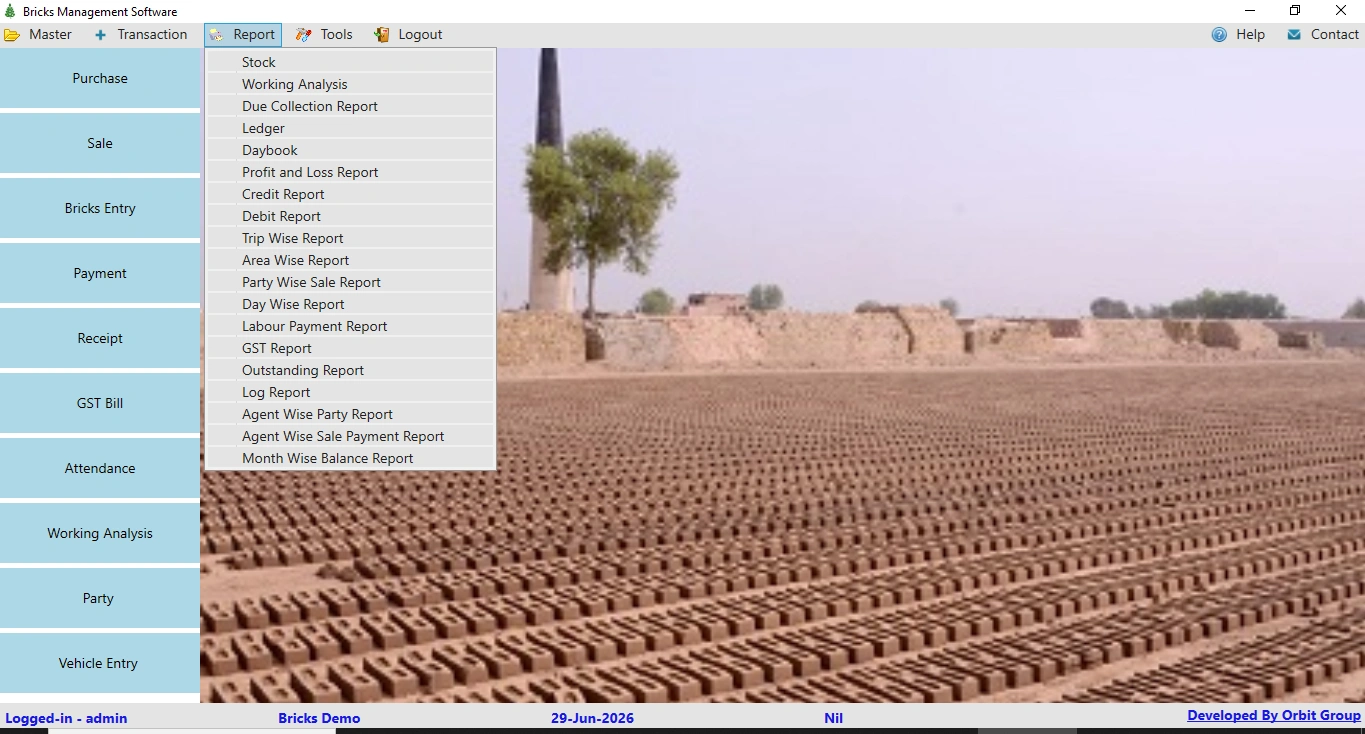1365x734 pixels.
Task: Restore down the application window
Action: pos(1295,11)
